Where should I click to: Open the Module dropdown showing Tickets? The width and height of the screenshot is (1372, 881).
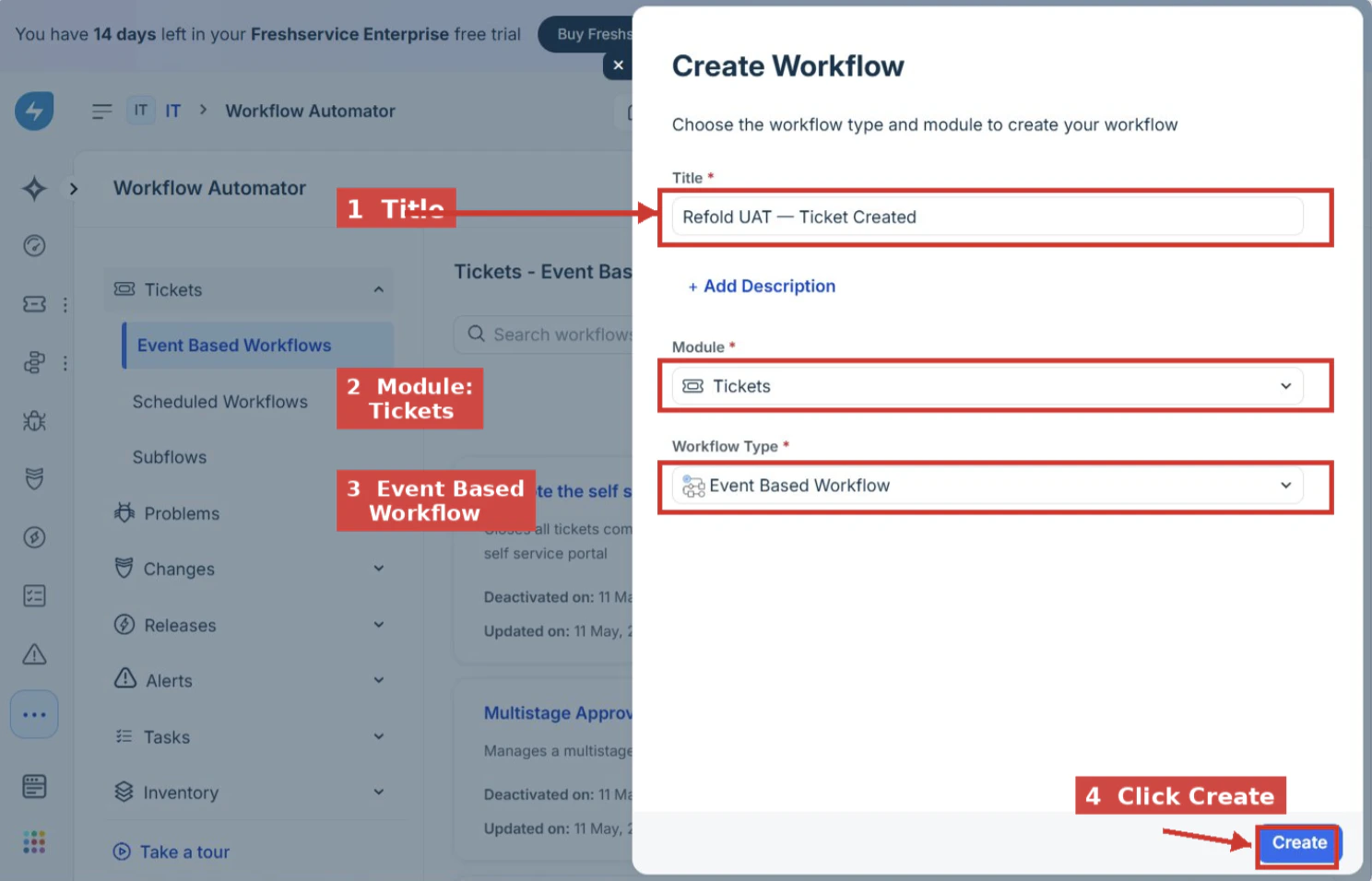(x=988, y=386)
